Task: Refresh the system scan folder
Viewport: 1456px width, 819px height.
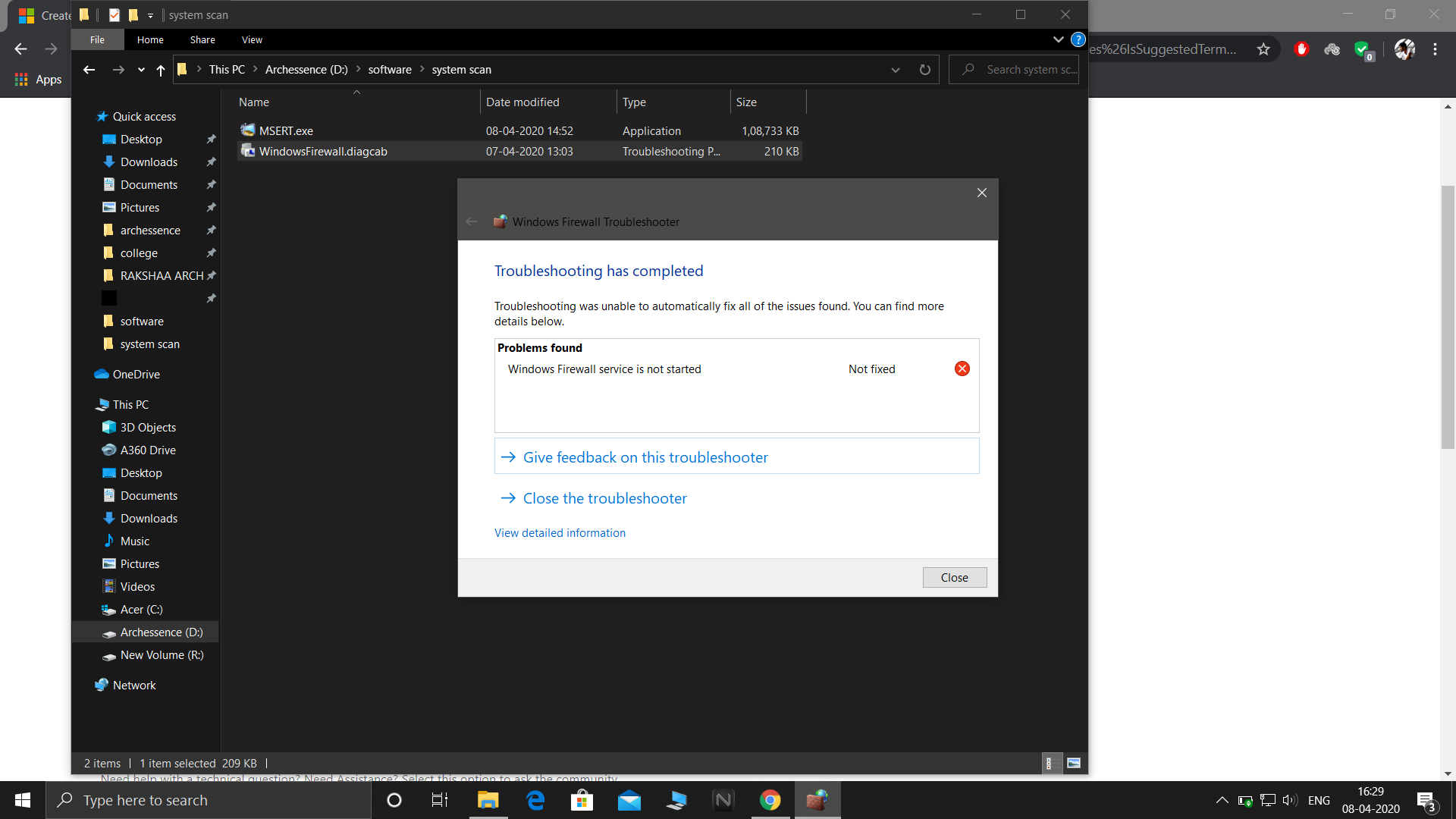Action: point(925,70)
